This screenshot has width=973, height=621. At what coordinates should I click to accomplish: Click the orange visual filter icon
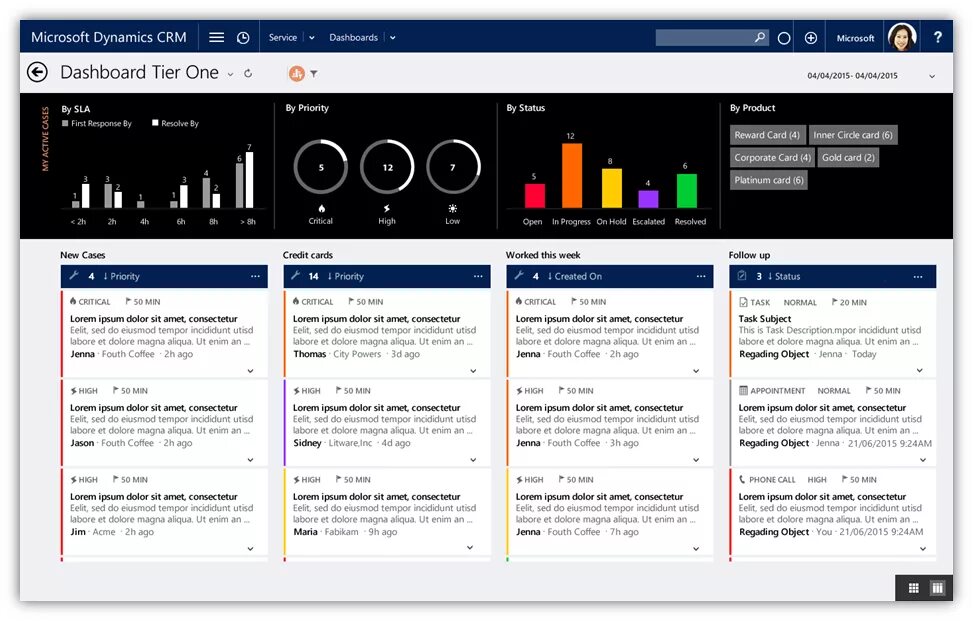297,74
